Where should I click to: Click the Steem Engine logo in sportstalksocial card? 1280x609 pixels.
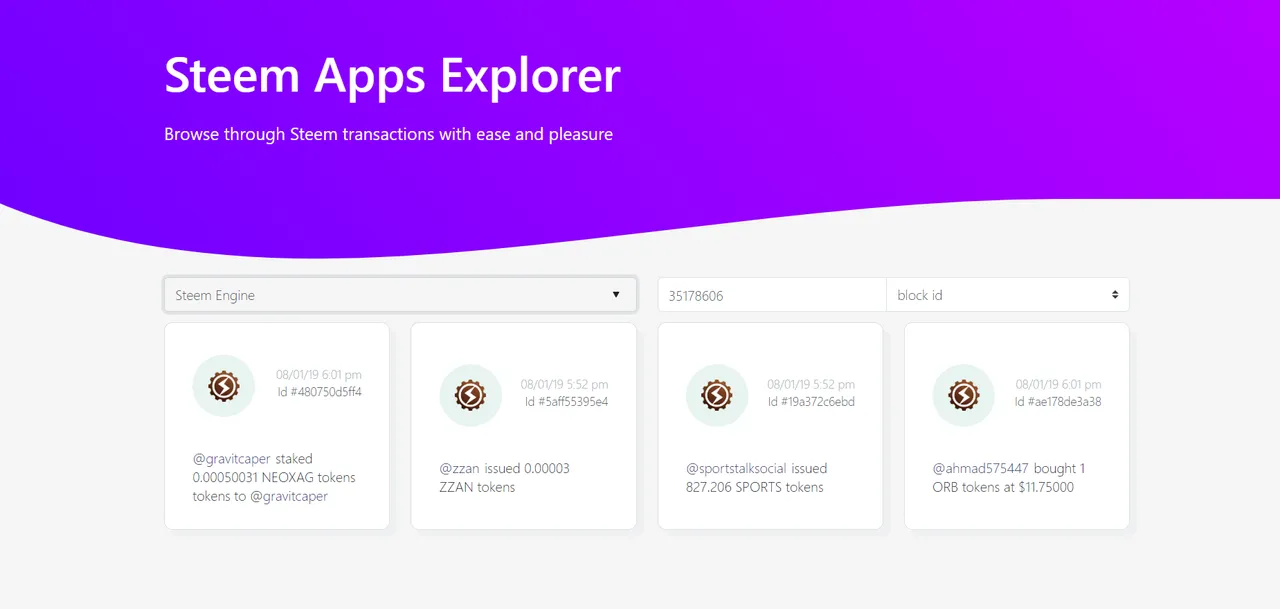[x=717, y=395]
